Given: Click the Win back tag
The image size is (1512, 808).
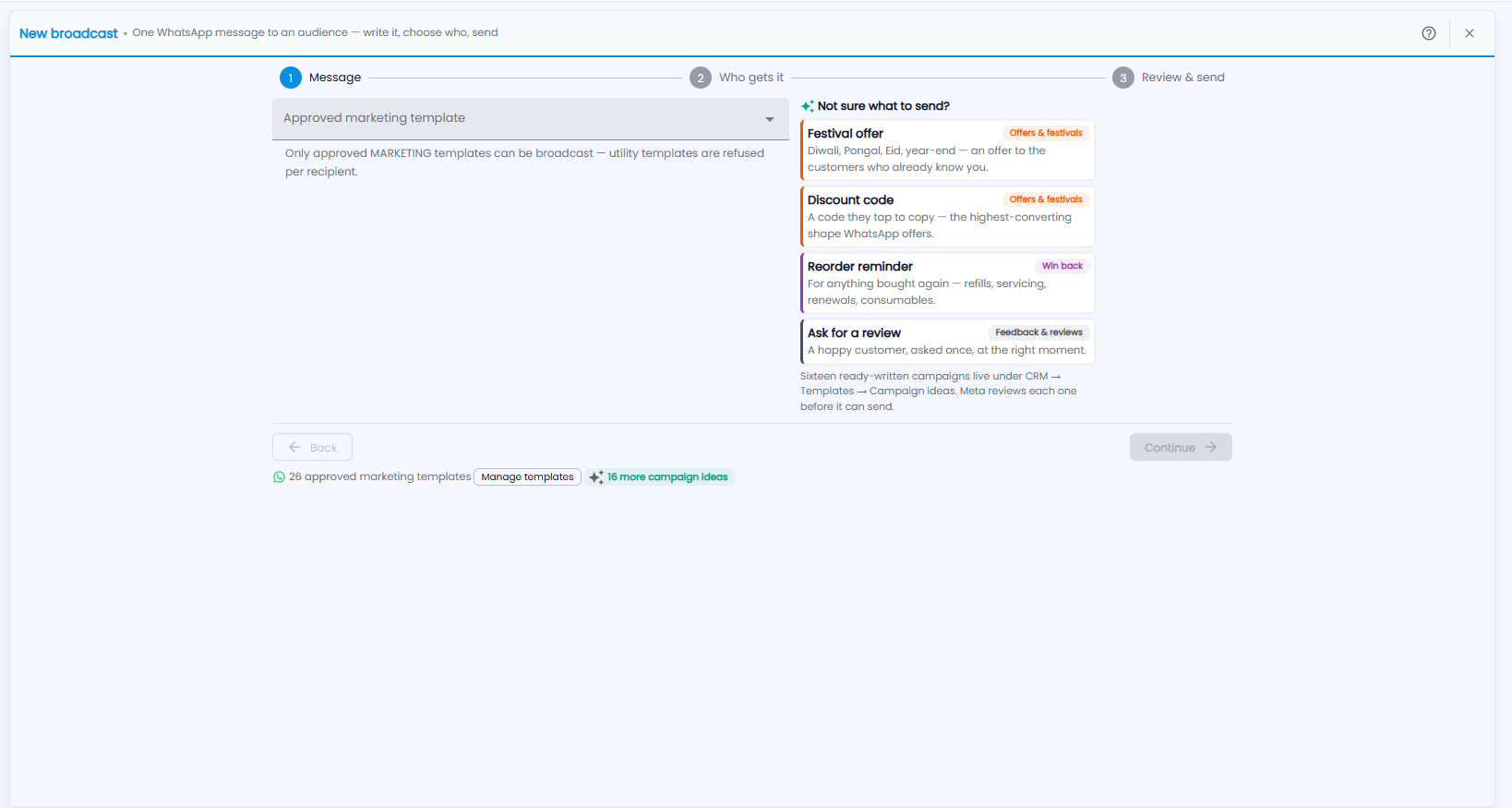Looking at the screenshot, I should point(1062,266).
